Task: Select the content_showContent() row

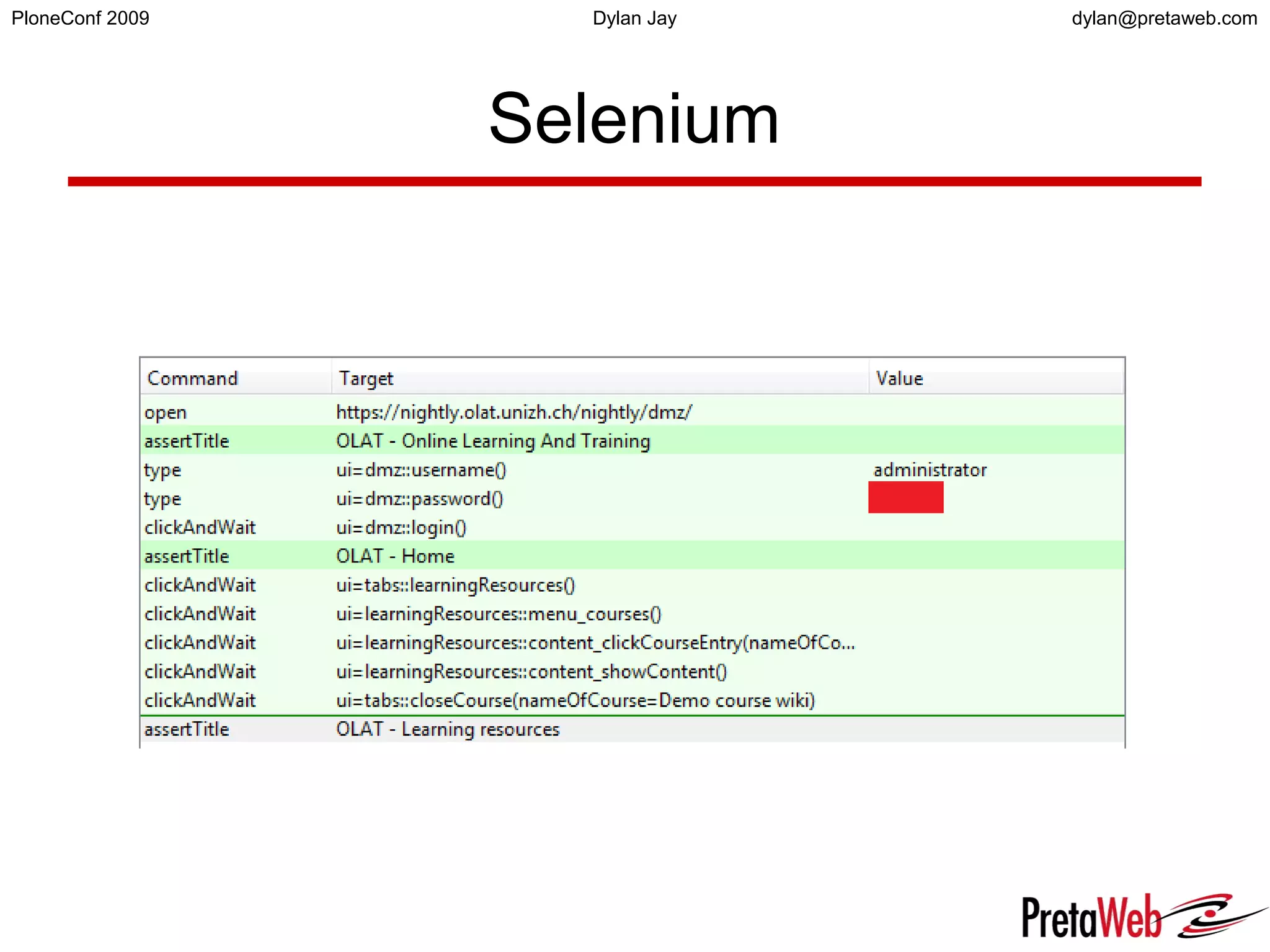Action: coord(531,672)
